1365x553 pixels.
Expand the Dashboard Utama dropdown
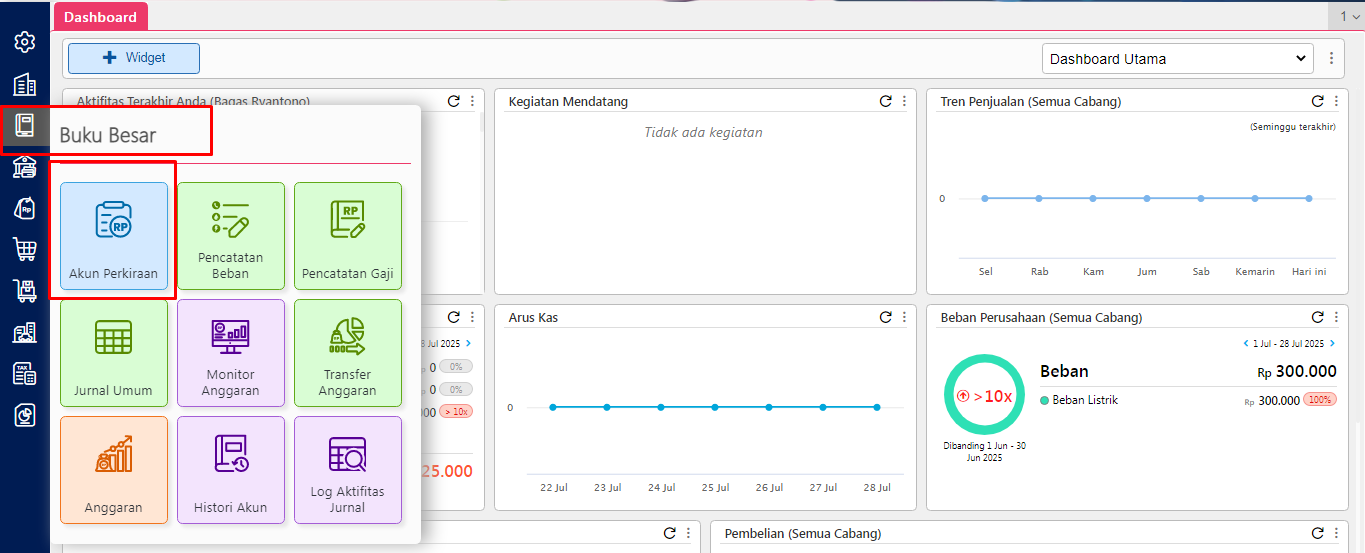coord(1177,59)
